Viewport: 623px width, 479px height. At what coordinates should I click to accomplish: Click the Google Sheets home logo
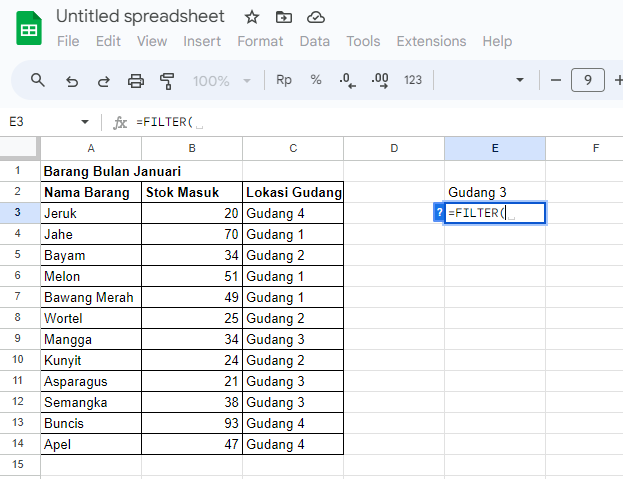coord(28,29)
